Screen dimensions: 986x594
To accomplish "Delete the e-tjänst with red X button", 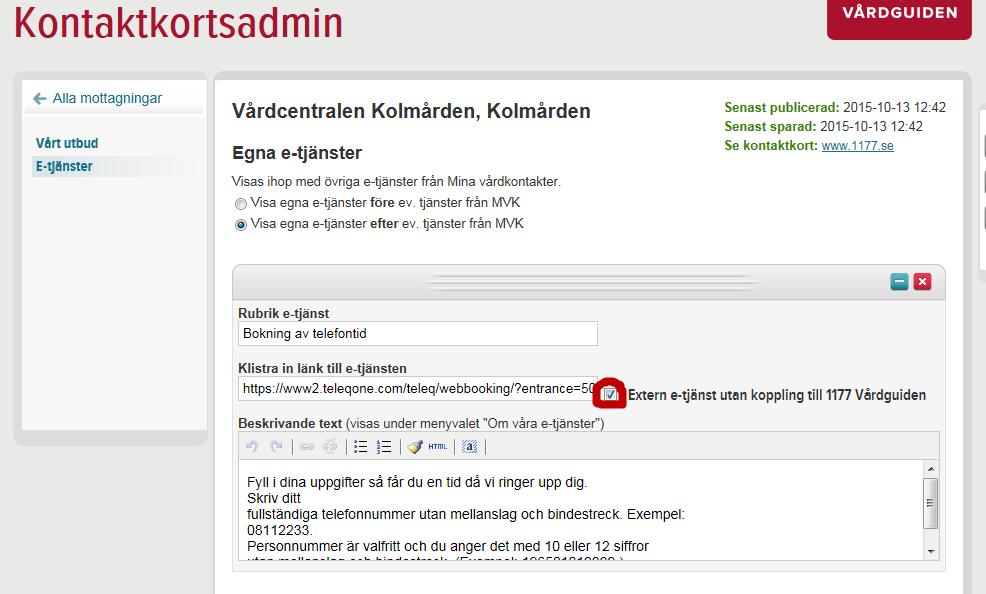I will pyautogui.click(x=922, y=282).
